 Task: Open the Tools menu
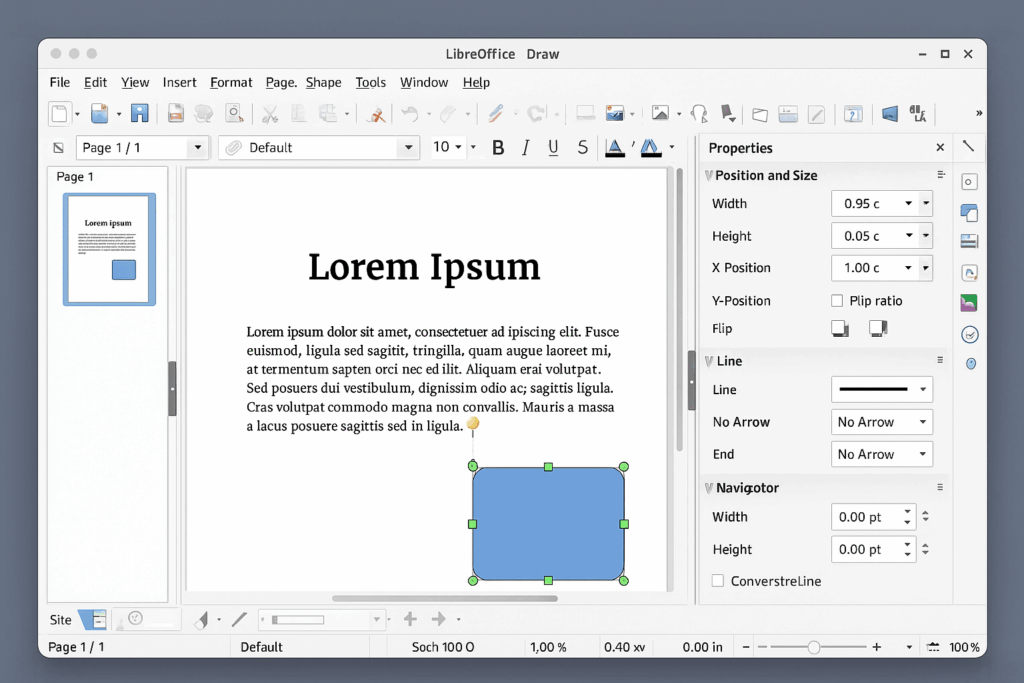point(370,82)
